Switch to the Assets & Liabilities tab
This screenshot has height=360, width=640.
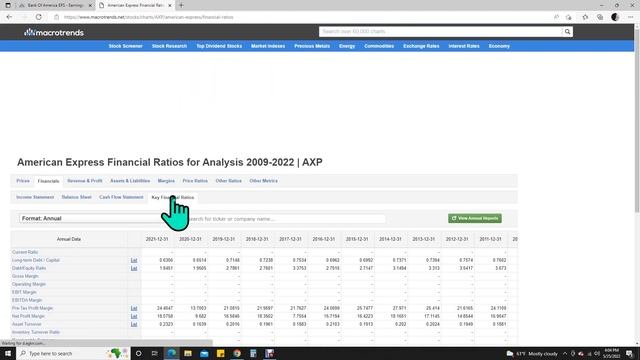pyautogui.click(x=130, y=181)
